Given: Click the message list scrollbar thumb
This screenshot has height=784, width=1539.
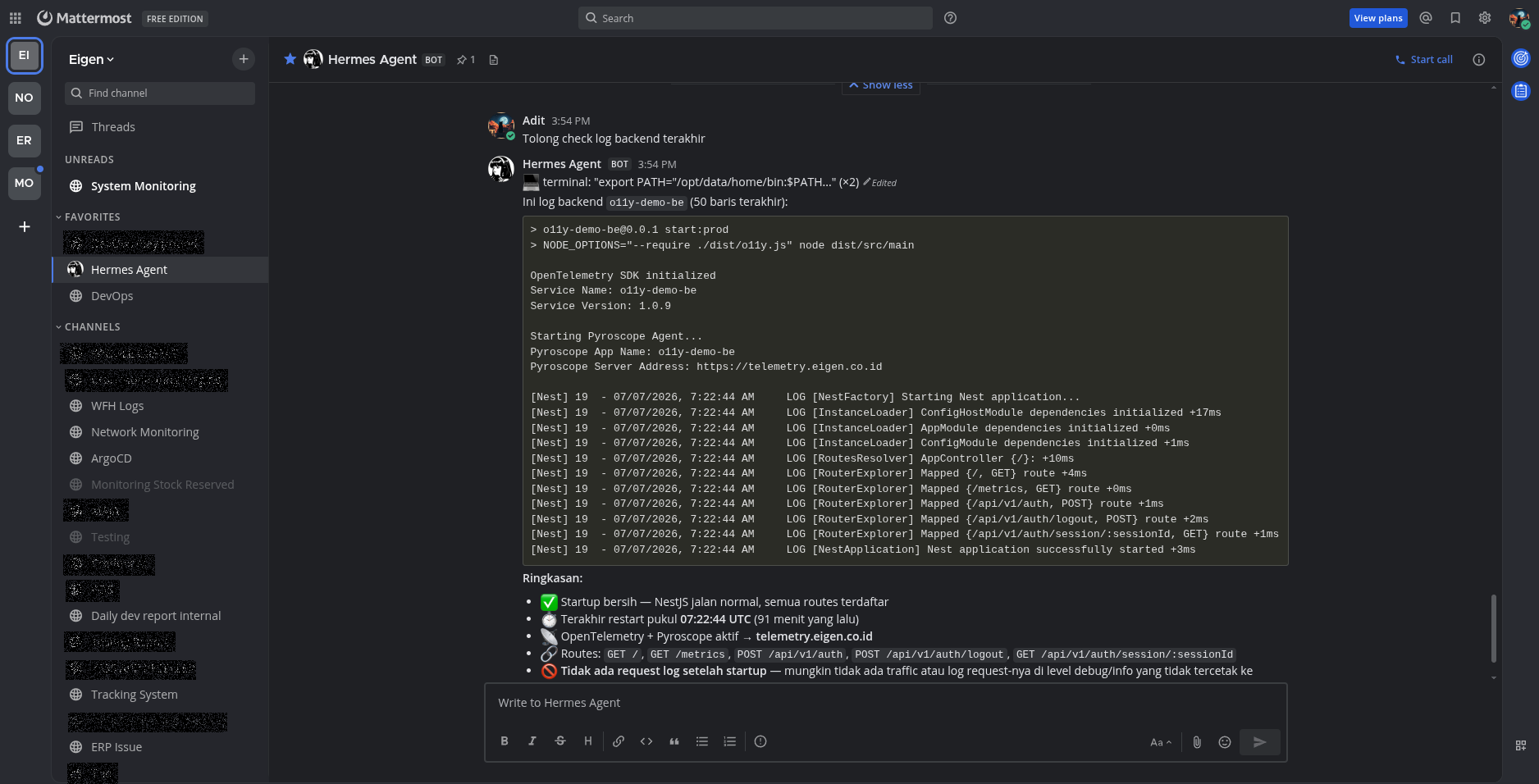Looking at the screenshot, I should click(x=1493, y=628).
